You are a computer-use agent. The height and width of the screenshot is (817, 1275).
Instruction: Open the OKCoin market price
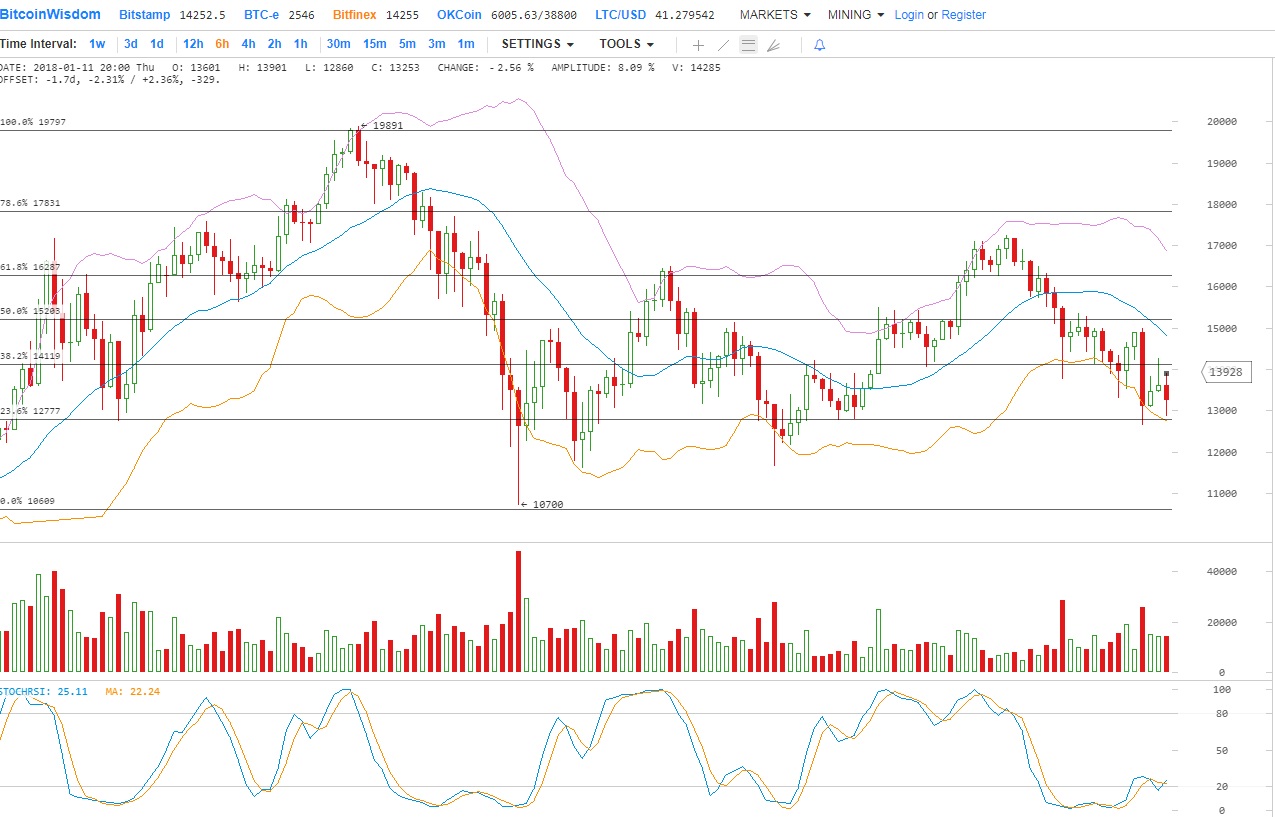tap(460, 15)
